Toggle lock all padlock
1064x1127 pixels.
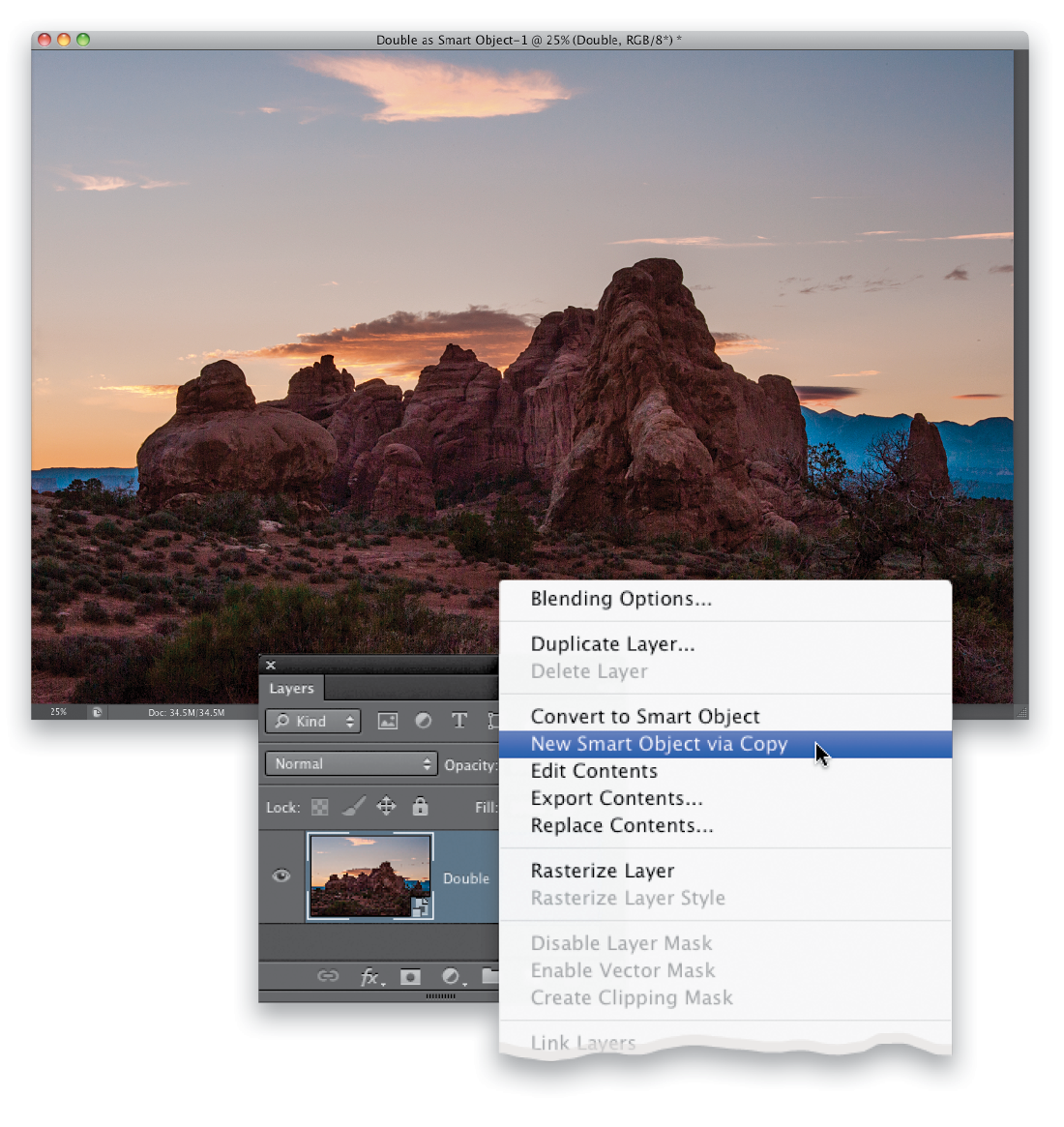click(x=421, y=807)
